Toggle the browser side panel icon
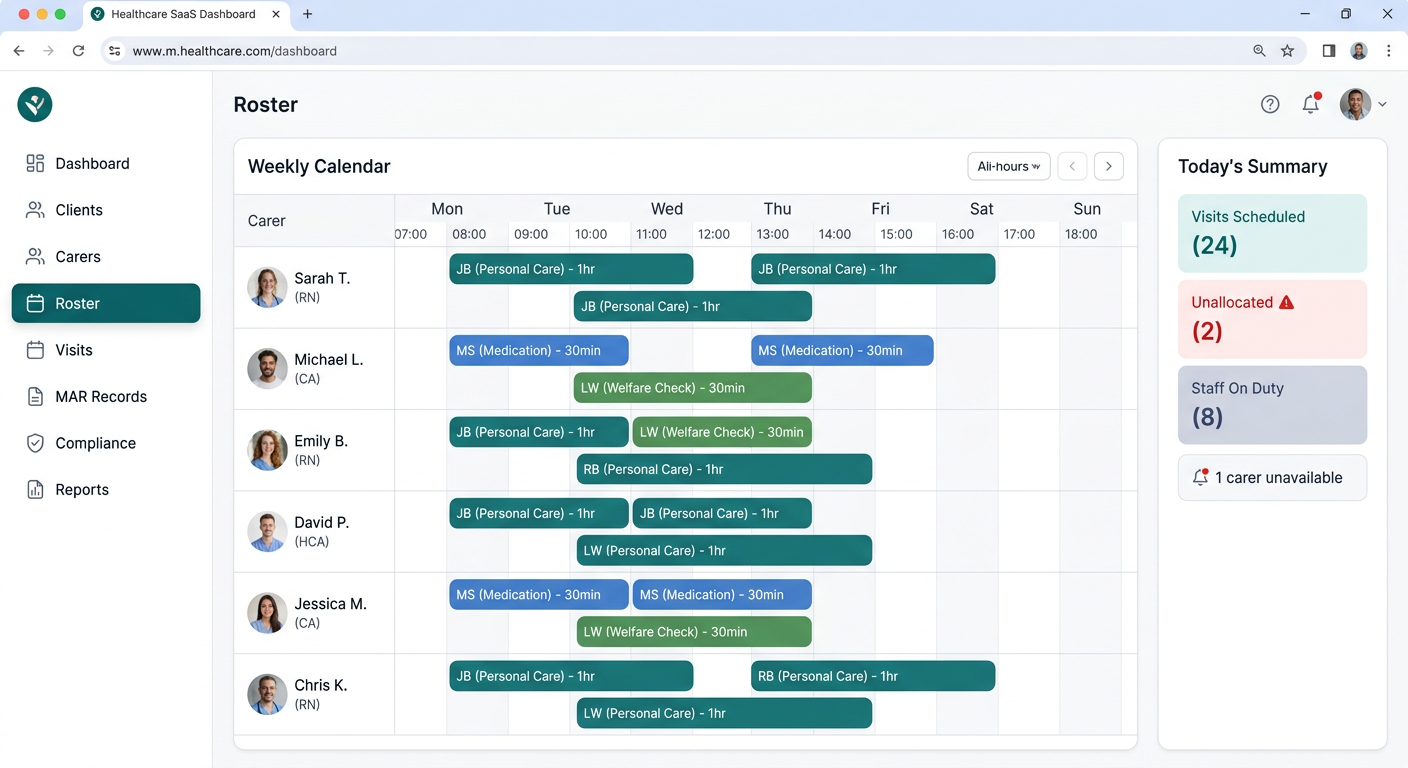This screenshot has height=768, width=1408. (1329, 51)
